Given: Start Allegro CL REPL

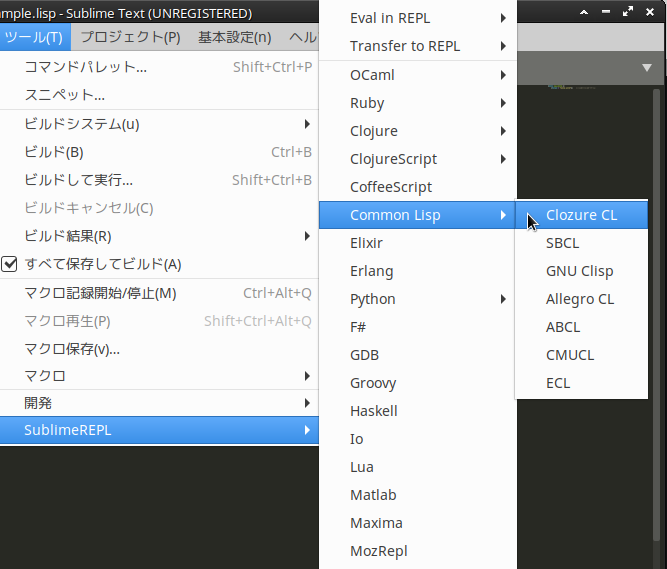Looking at the screenshot, I should click(x=581, y=299).
